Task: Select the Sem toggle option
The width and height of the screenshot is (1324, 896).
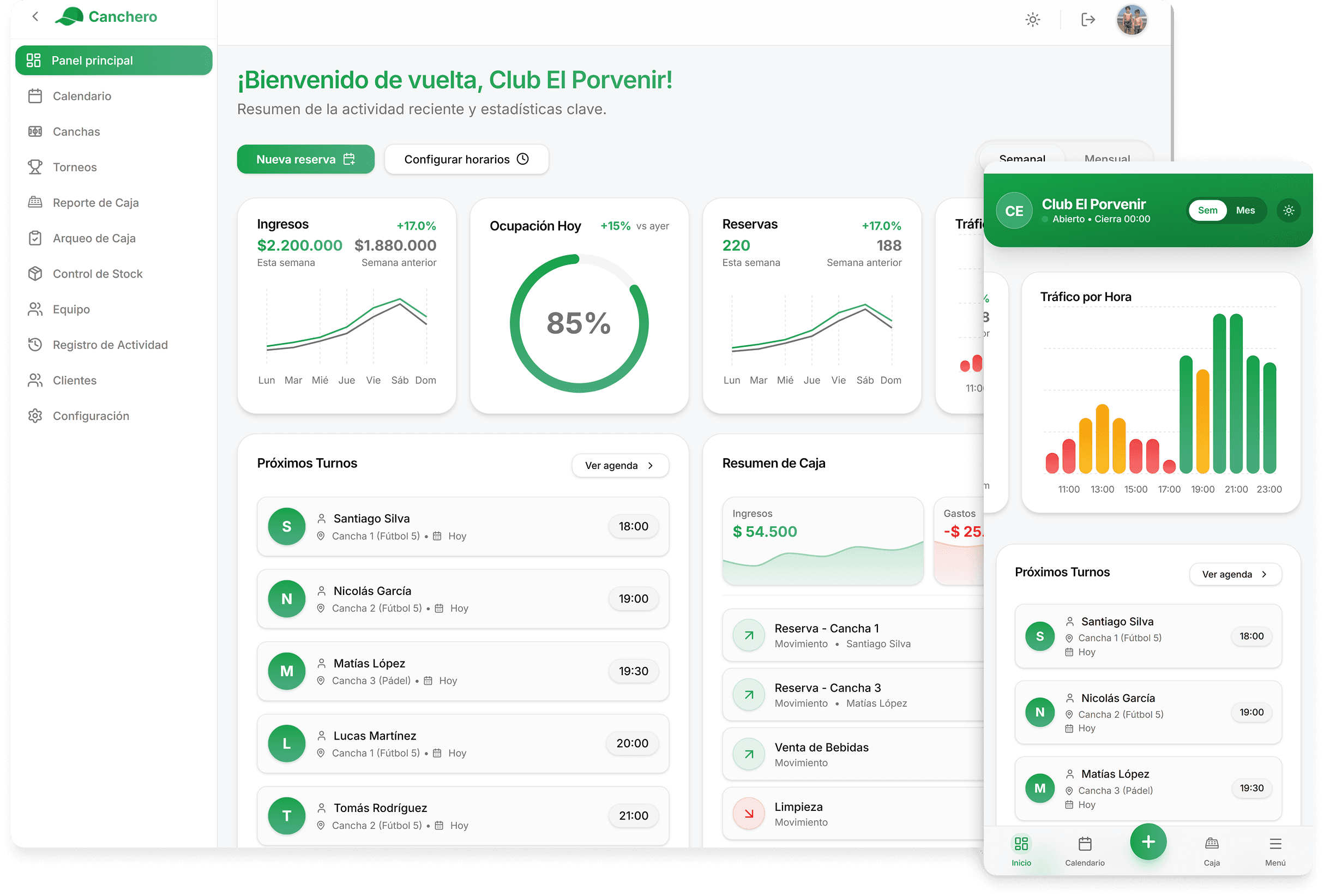Action: [1207, 211]
